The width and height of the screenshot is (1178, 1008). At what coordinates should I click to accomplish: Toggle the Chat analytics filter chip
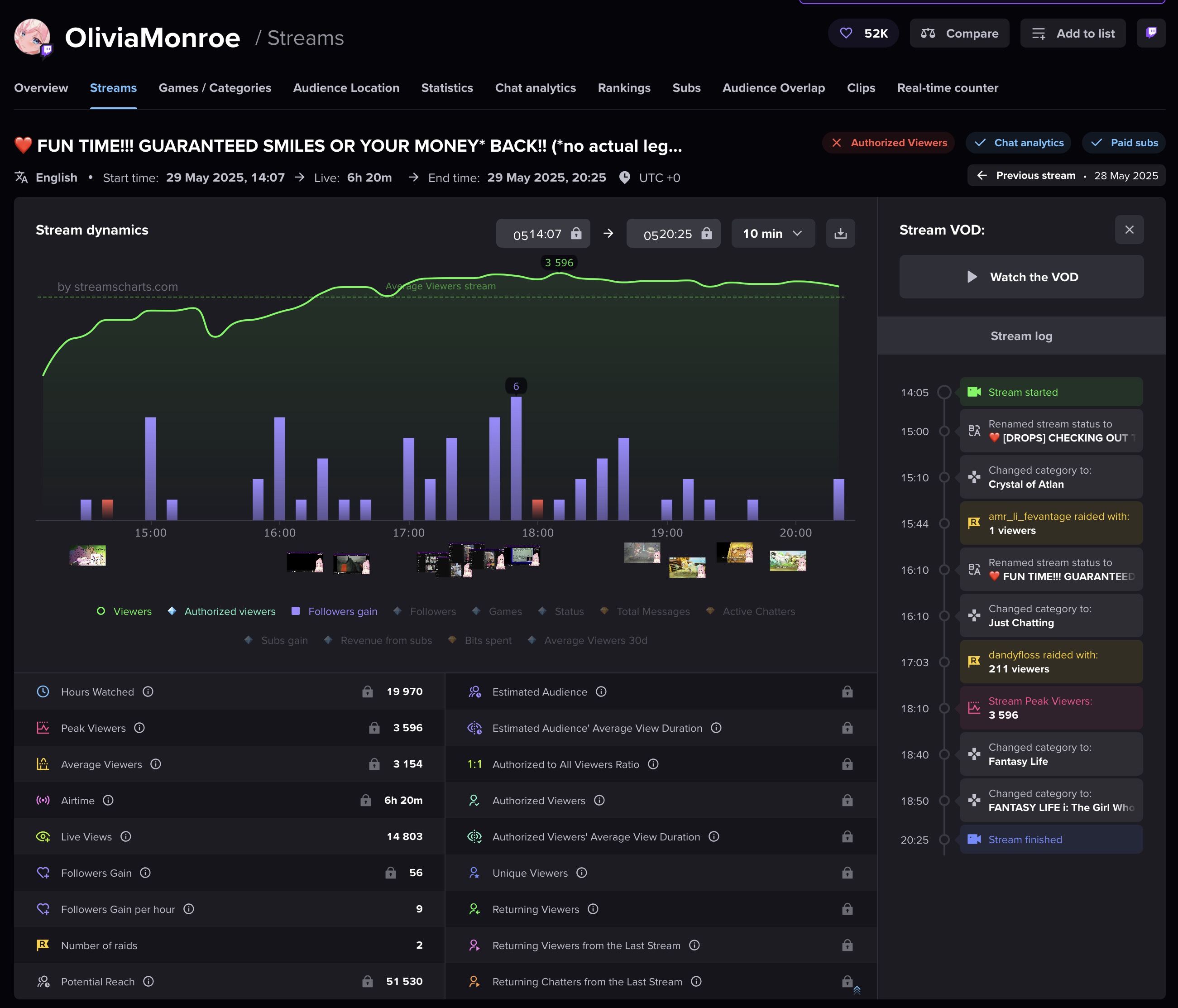click(x=1018, y=143)
